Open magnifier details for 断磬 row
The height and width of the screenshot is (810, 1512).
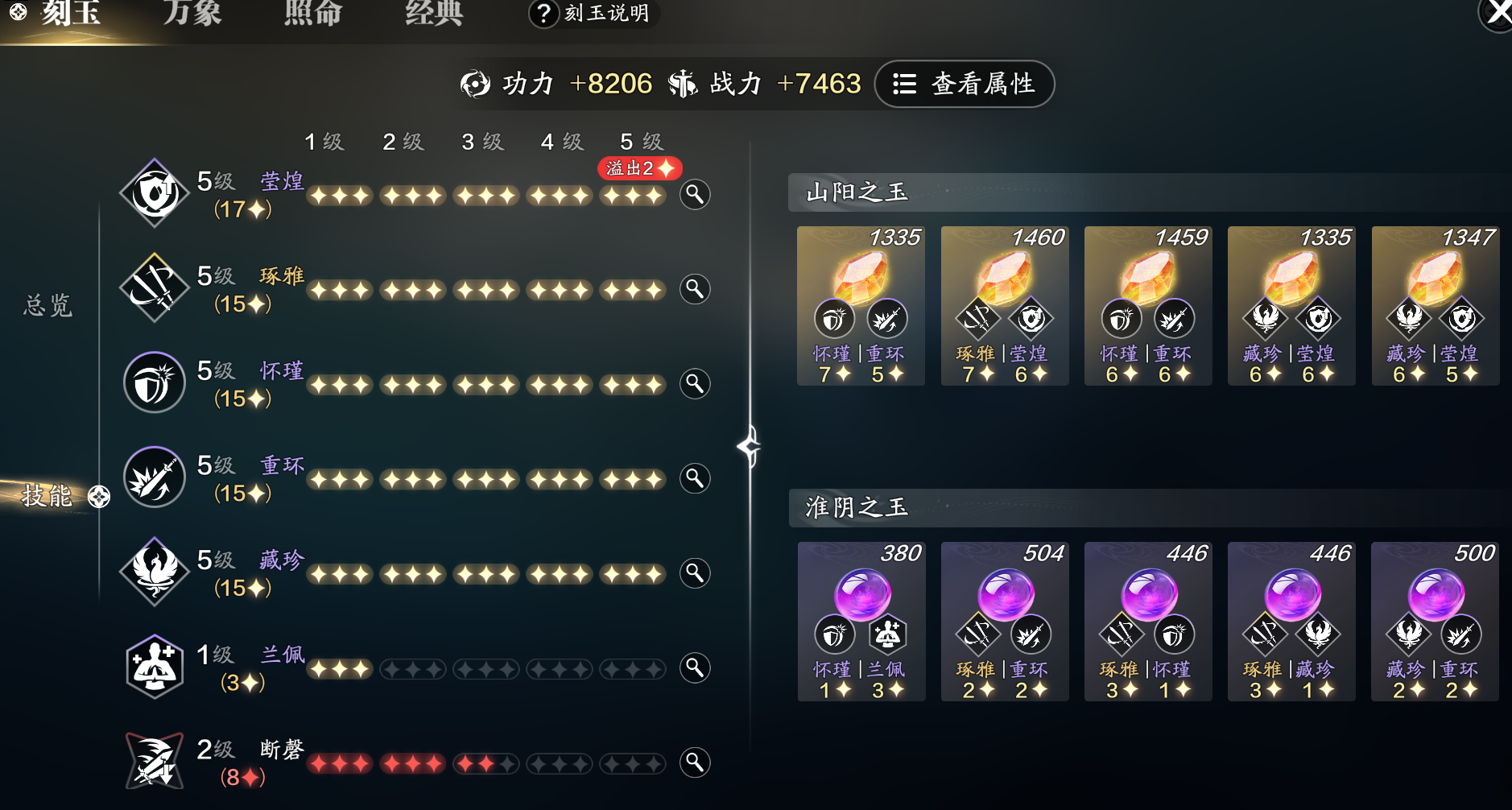click(x=695, y=762)
